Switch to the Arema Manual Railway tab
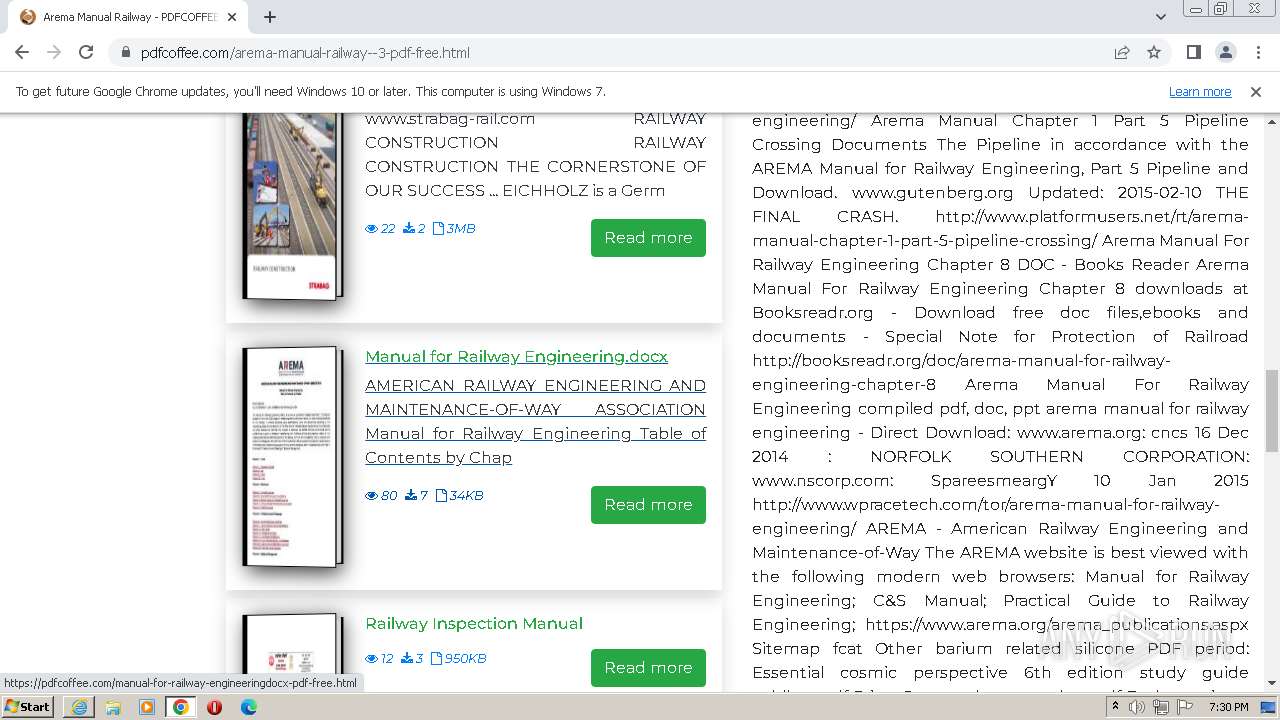Viewport: 1280px width, 720px height. pyautogui.click(x=128, y=17)
